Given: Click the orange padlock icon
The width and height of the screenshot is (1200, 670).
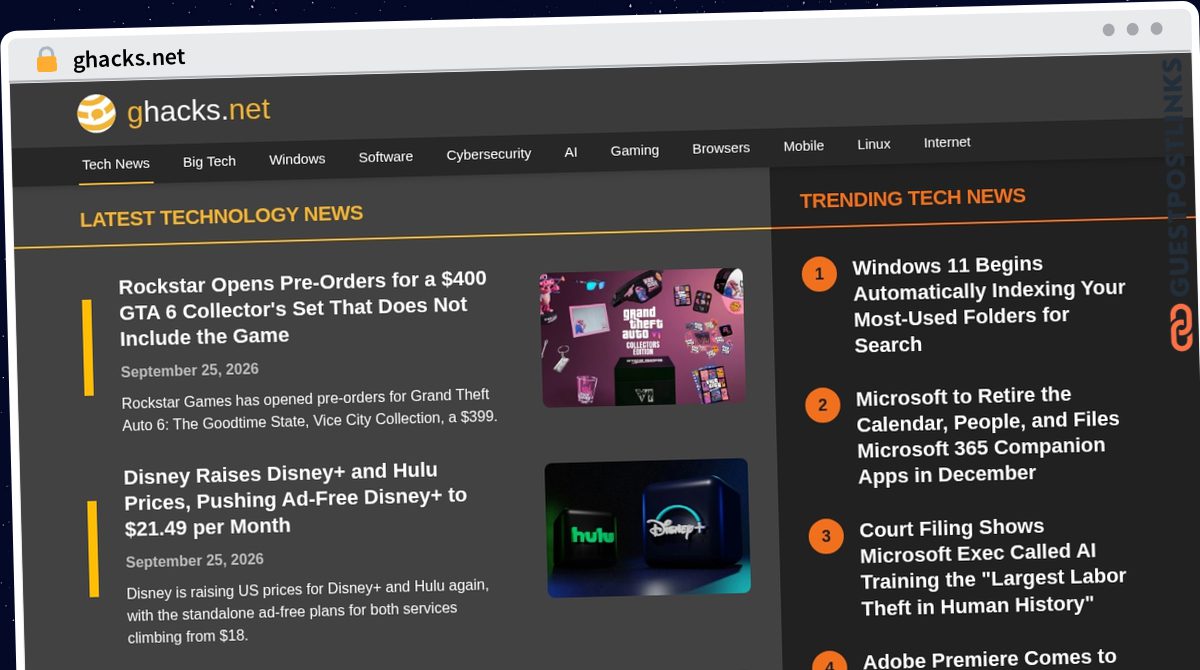Looking at the screenshot, I should (x=46, y=60).
